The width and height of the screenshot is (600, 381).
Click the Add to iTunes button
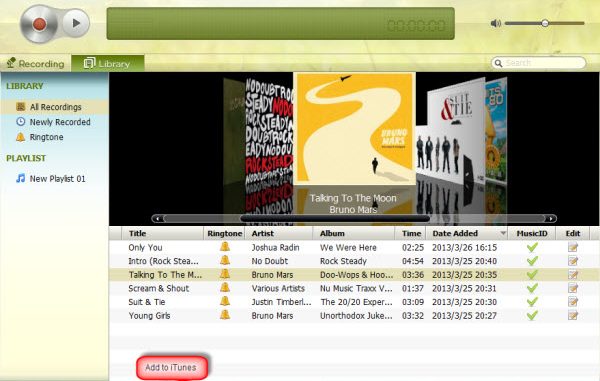[x=171, y=367]
